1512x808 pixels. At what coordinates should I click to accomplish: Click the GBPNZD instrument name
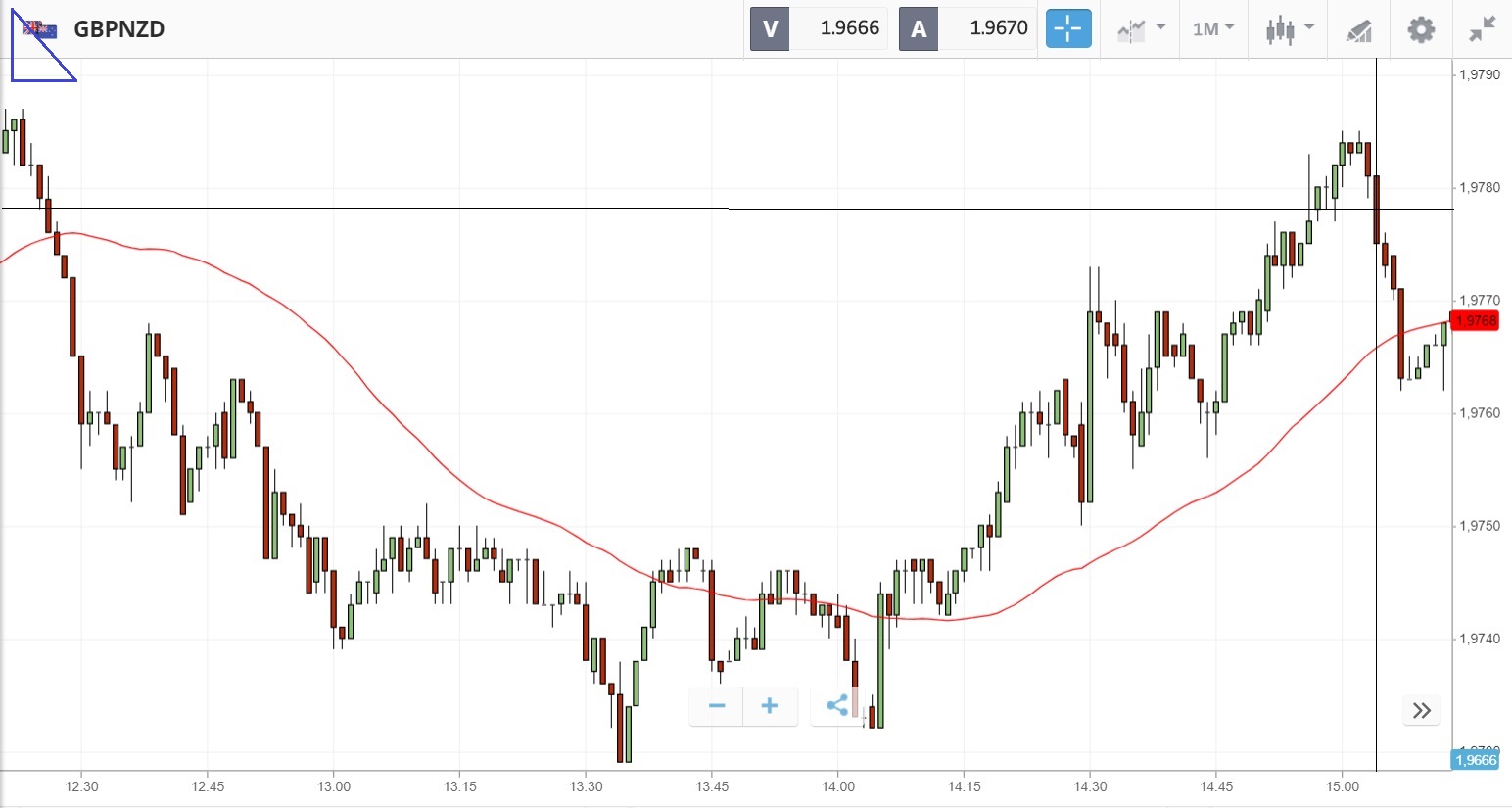[x=119, y=29]
